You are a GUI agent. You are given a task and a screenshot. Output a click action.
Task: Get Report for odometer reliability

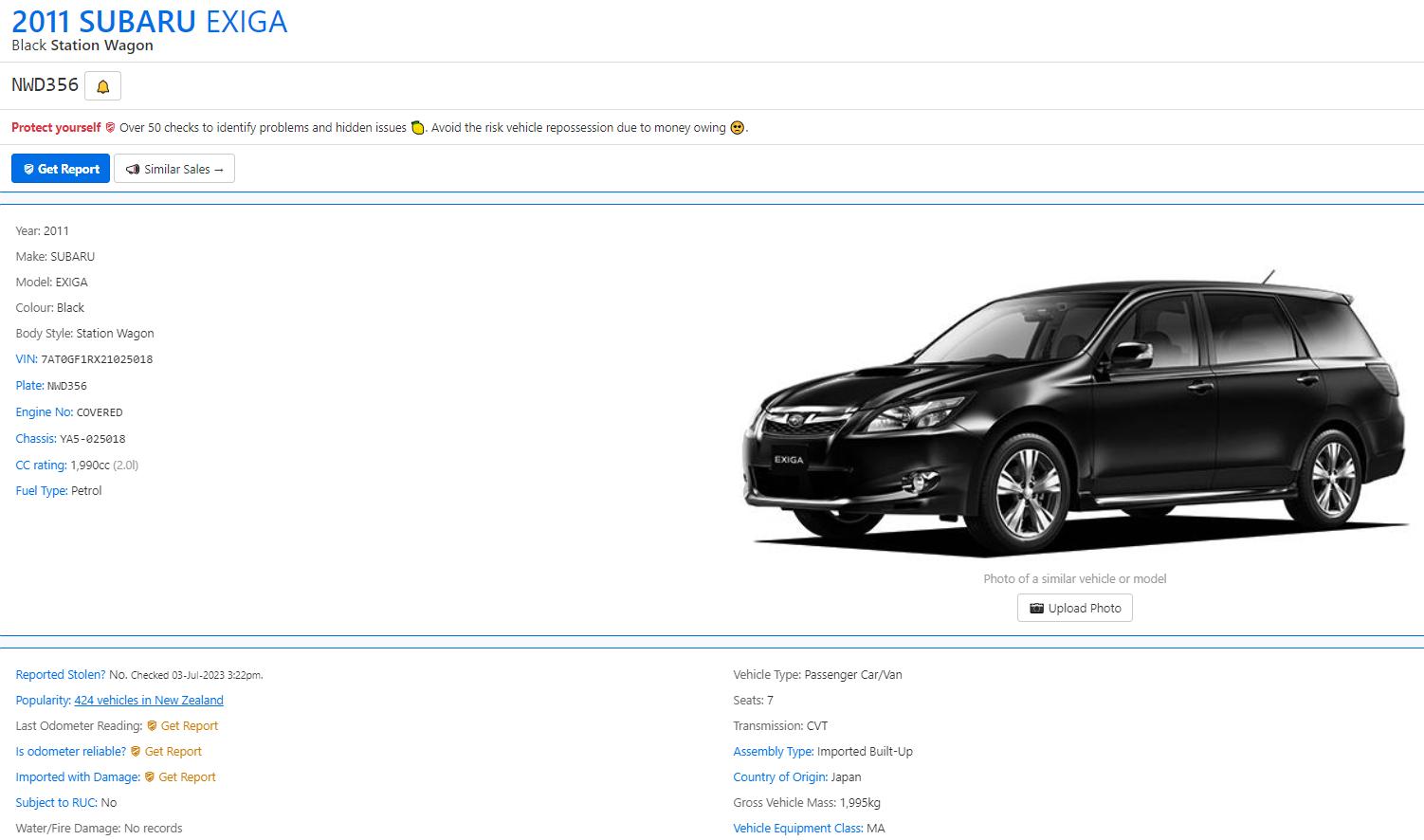166,751
